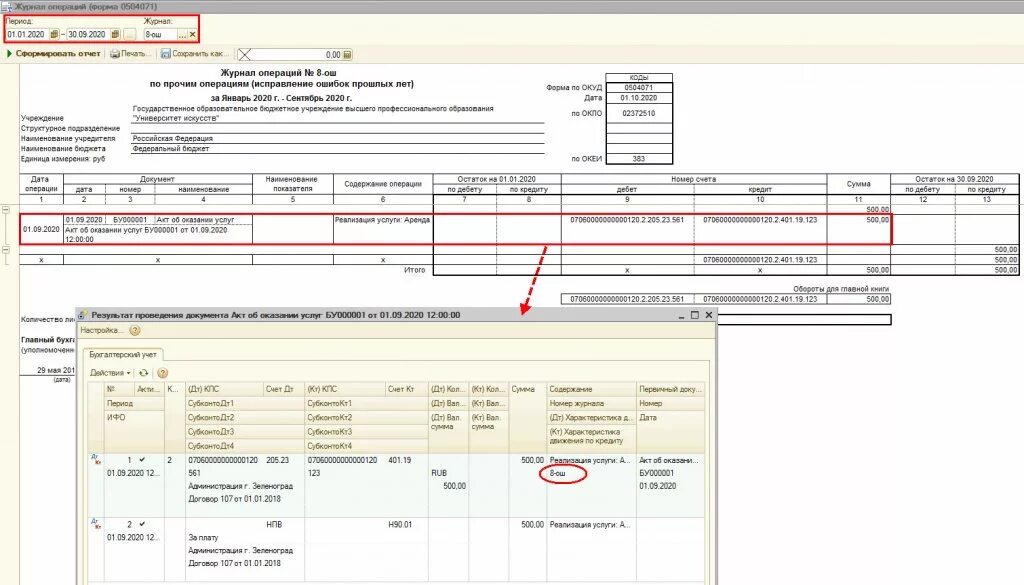
Task: Click debit account 07060000000000120.2.205.23.561 in report row
Action: [627, 220]
